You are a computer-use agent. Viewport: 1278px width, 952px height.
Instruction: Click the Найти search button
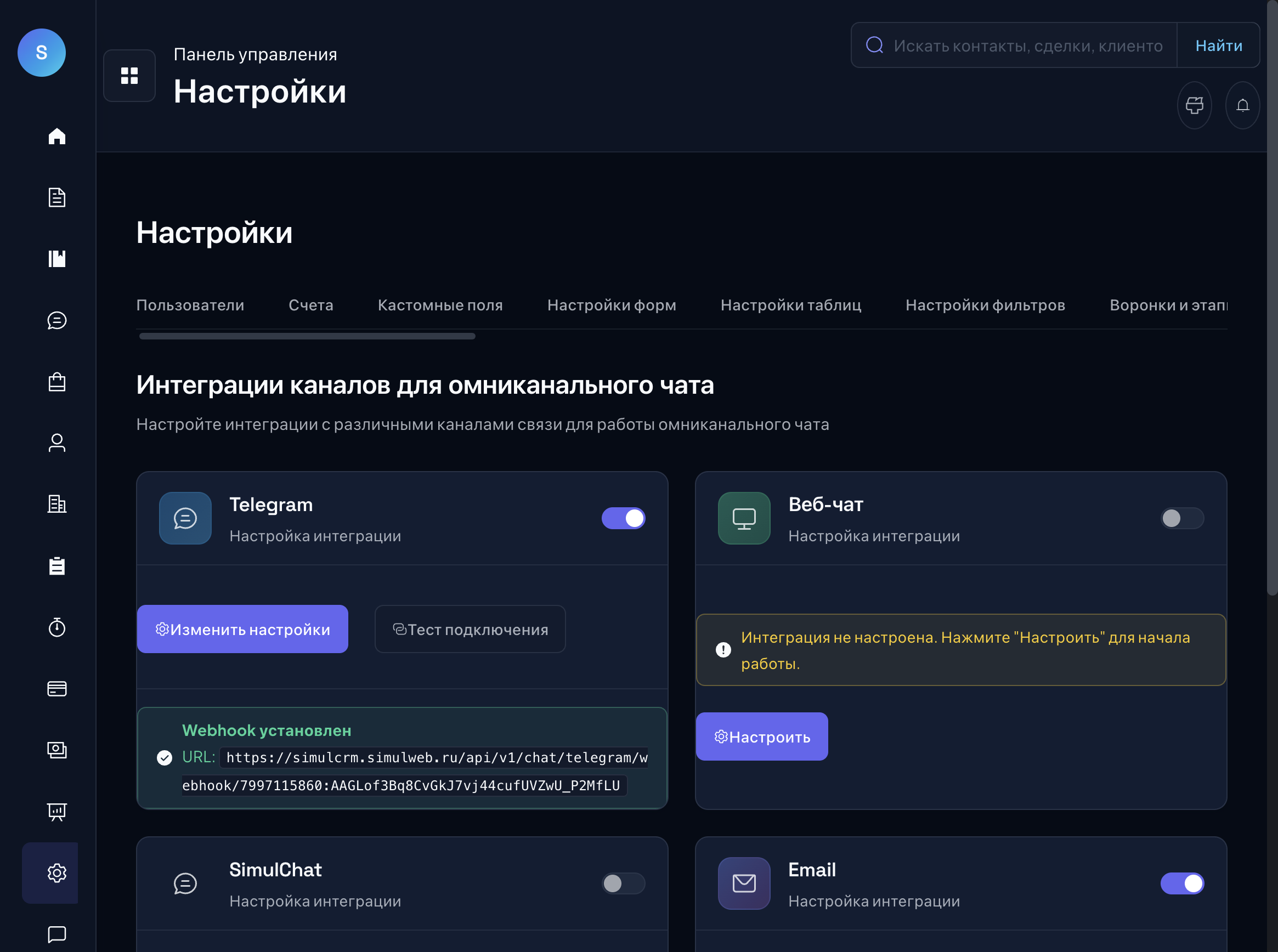[1219, 45]
